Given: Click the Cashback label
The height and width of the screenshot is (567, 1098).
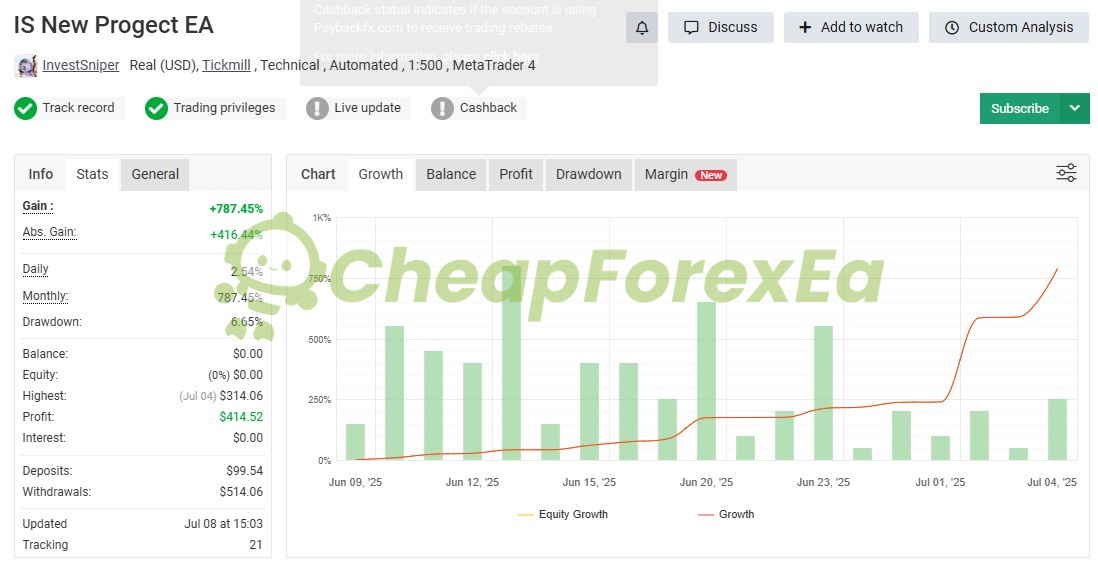Looking at the screenshot, I should coord(489,108).
